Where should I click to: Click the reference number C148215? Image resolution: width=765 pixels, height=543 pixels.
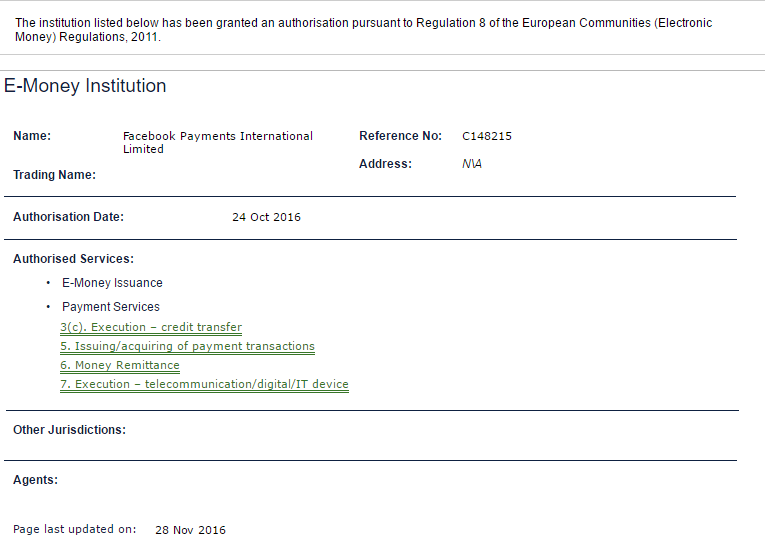[x=487, y=136]
